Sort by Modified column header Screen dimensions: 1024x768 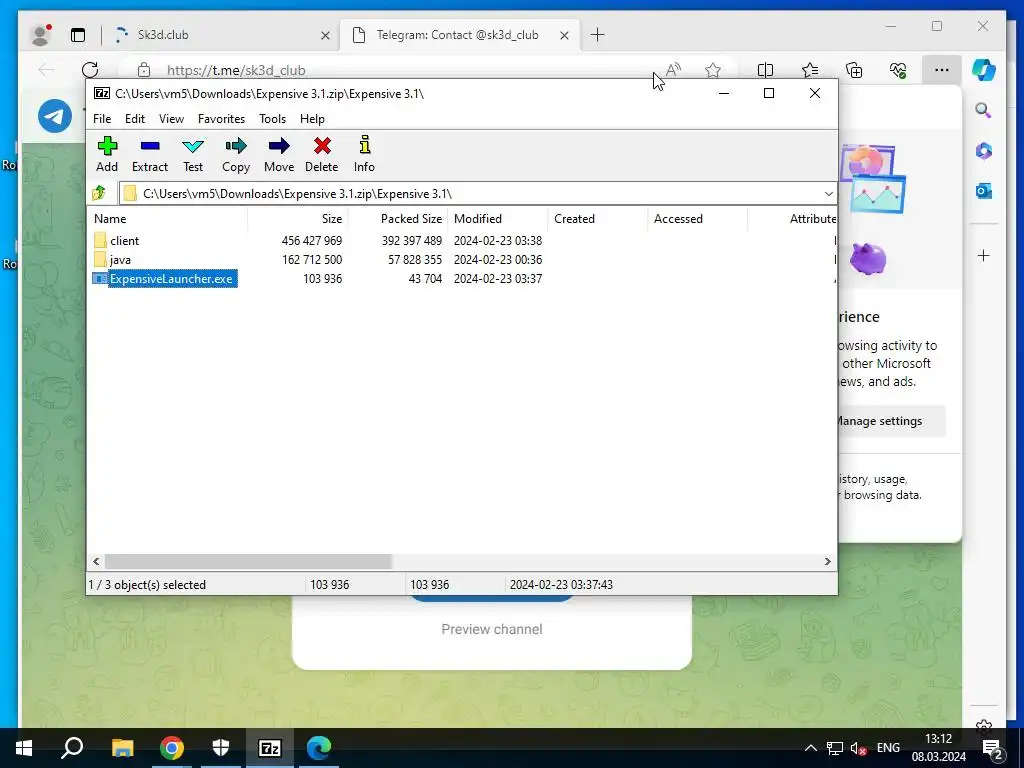coord(498,219)
